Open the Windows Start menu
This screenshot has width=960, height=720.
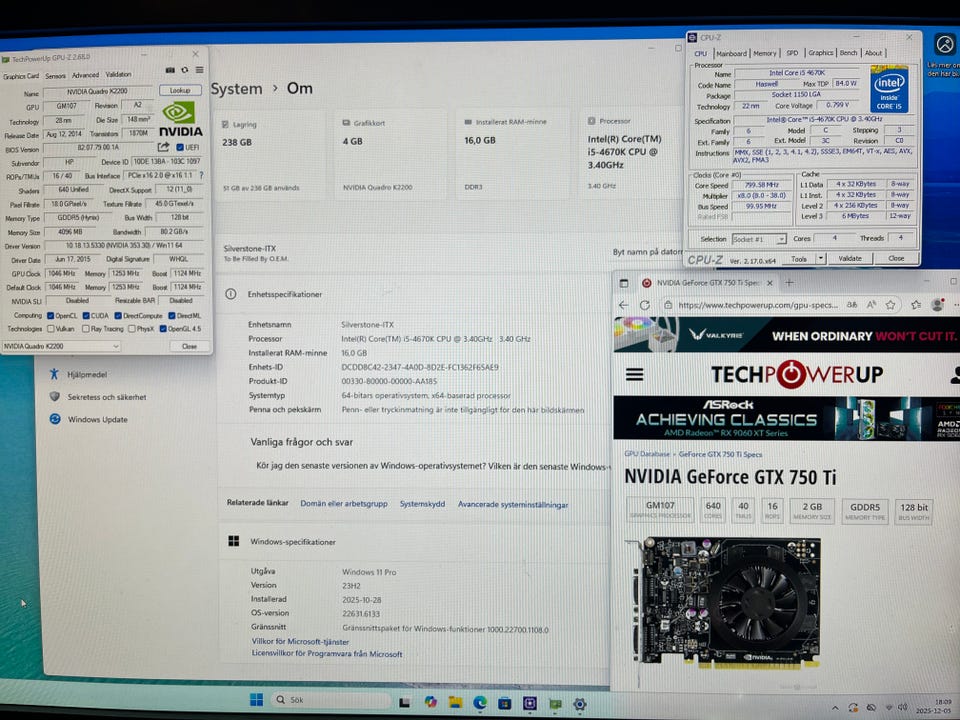(257, 700)
